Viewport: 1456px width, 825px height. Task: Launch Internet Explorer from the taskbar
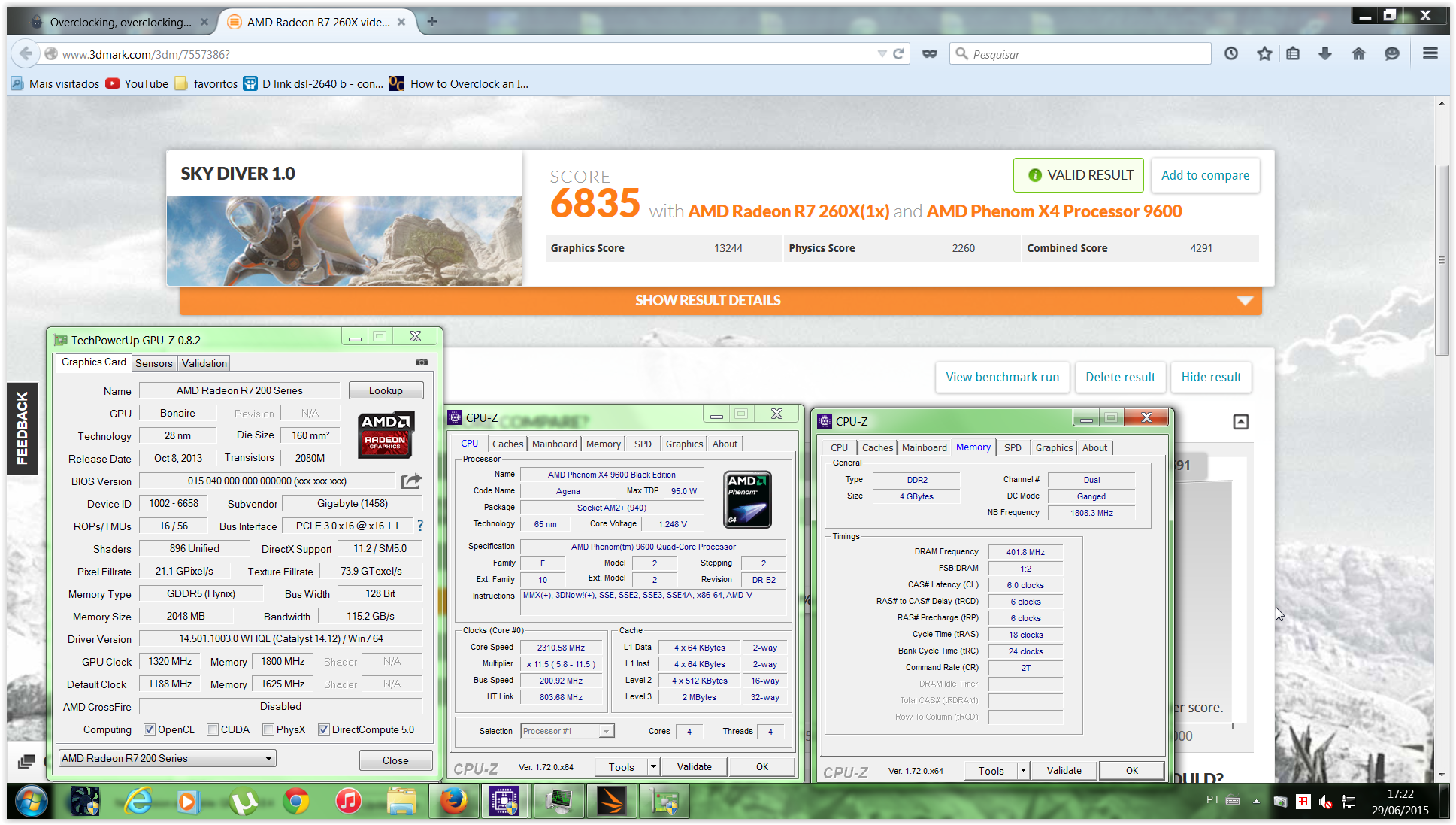(138, 802)
